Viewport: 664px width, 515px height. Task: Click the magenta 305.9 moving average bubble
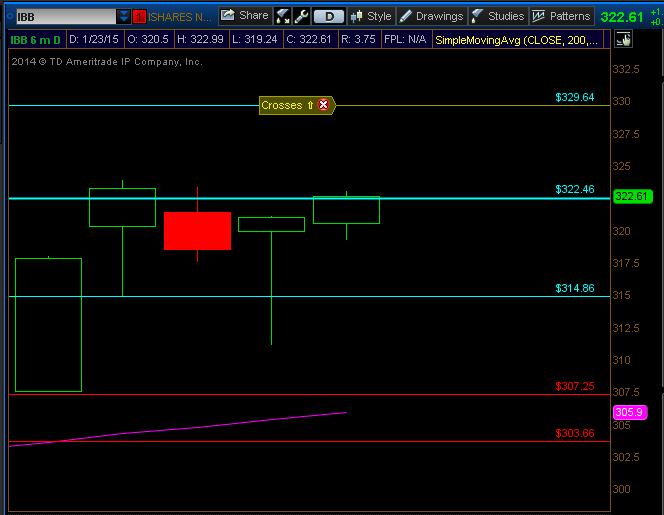[x=630, y=412]
